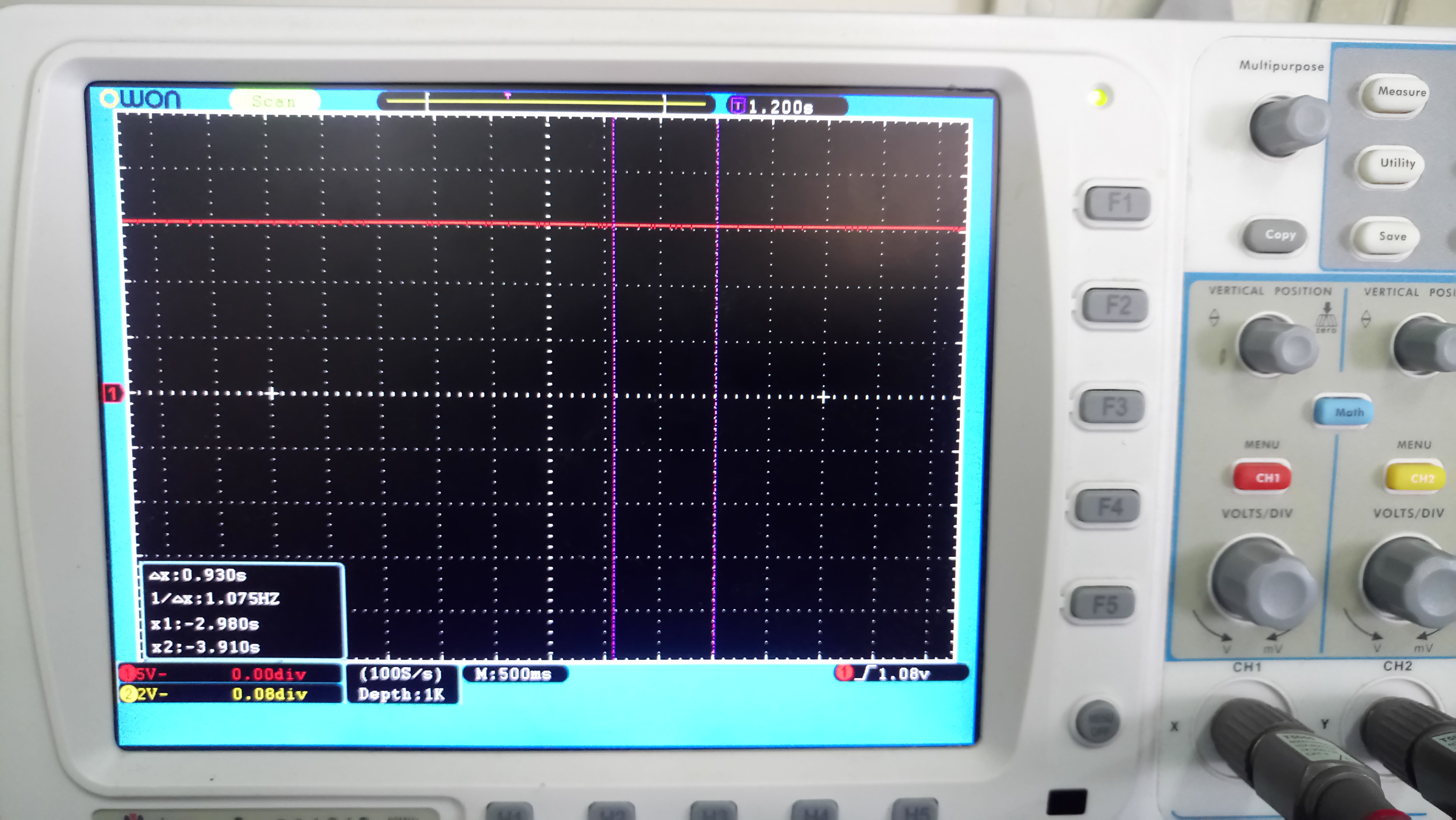Screen dimensions: 1456x820
Task: Click the CH1 5V scale readout
Action: click(x=144, y=674)
